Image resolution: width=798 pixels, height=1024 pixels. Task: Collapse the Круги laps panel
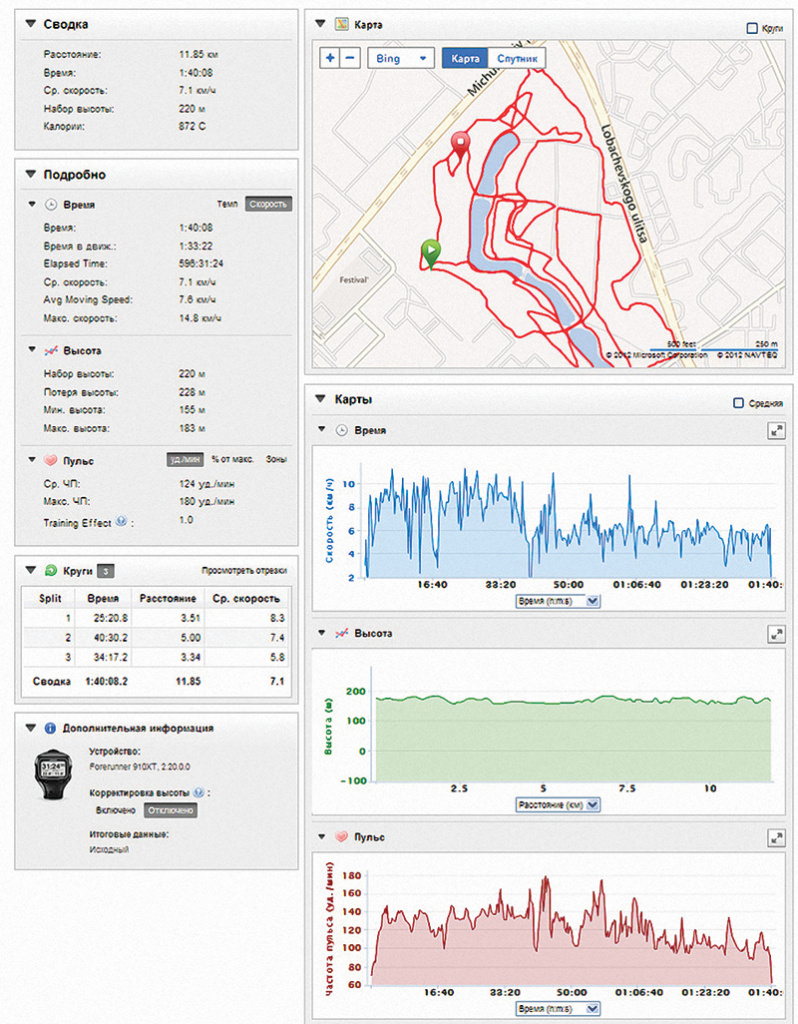(30, 570)
